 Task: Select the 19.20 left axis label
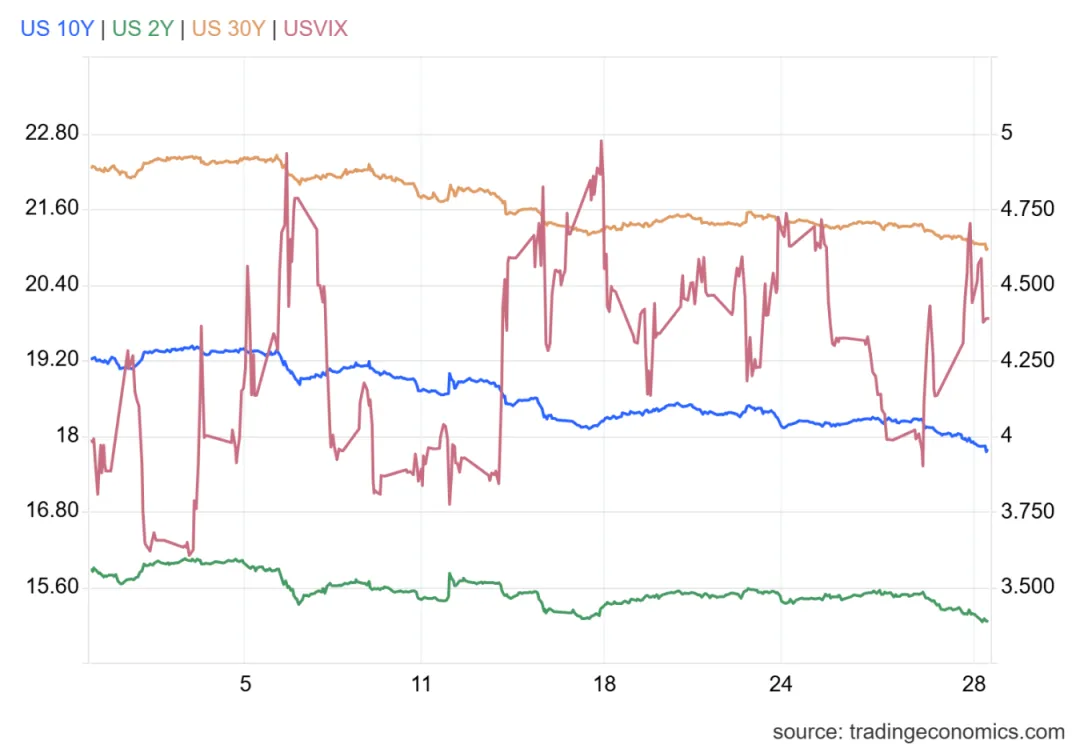(x=51, y=360)
